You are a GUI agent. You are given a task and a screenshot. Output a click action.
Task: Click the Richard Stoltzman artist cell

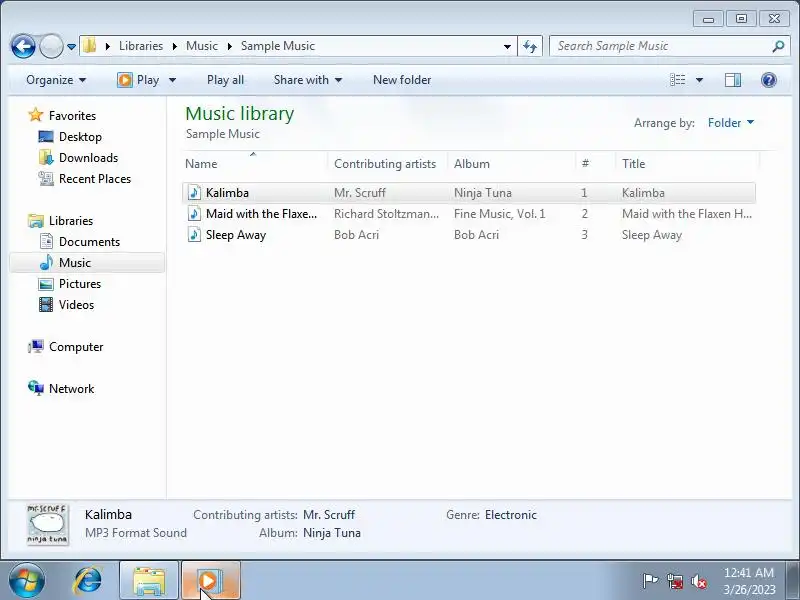(x=386, y=214)
